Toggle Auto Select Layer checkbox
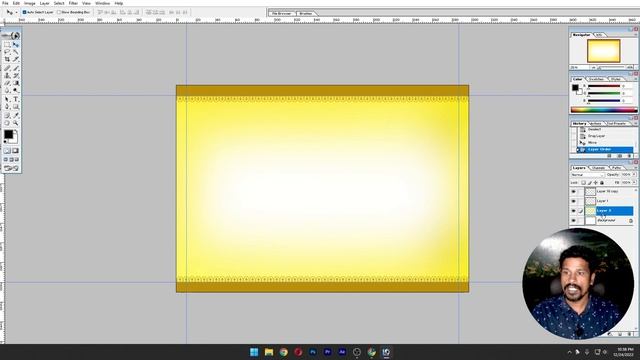Screen dimensions: 640x360 point(24,12)
